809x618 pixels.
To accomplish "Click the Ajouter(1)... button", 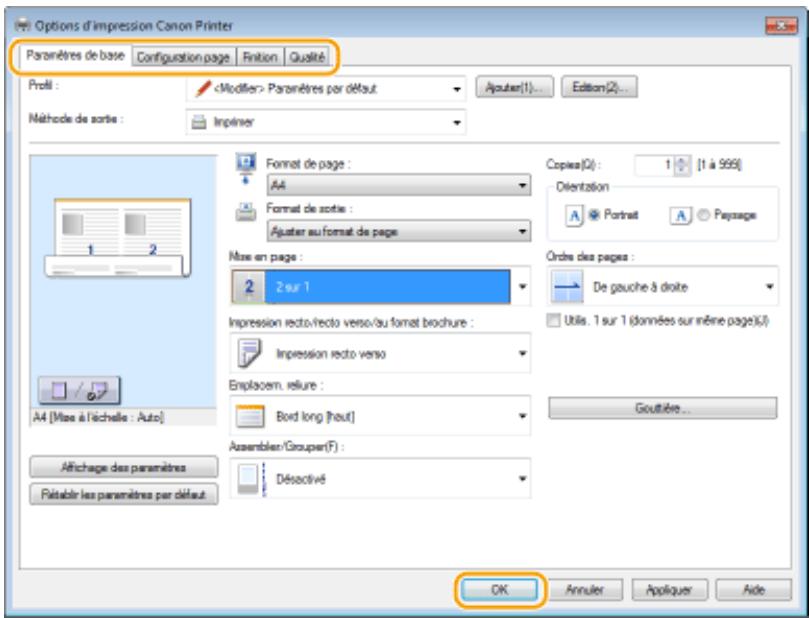I will coord(514,87).
